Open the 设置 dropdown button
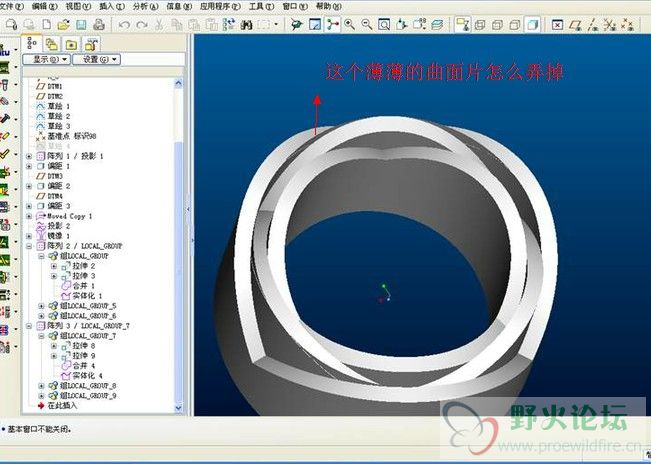The image size is (651, 464). coord(97,60)
